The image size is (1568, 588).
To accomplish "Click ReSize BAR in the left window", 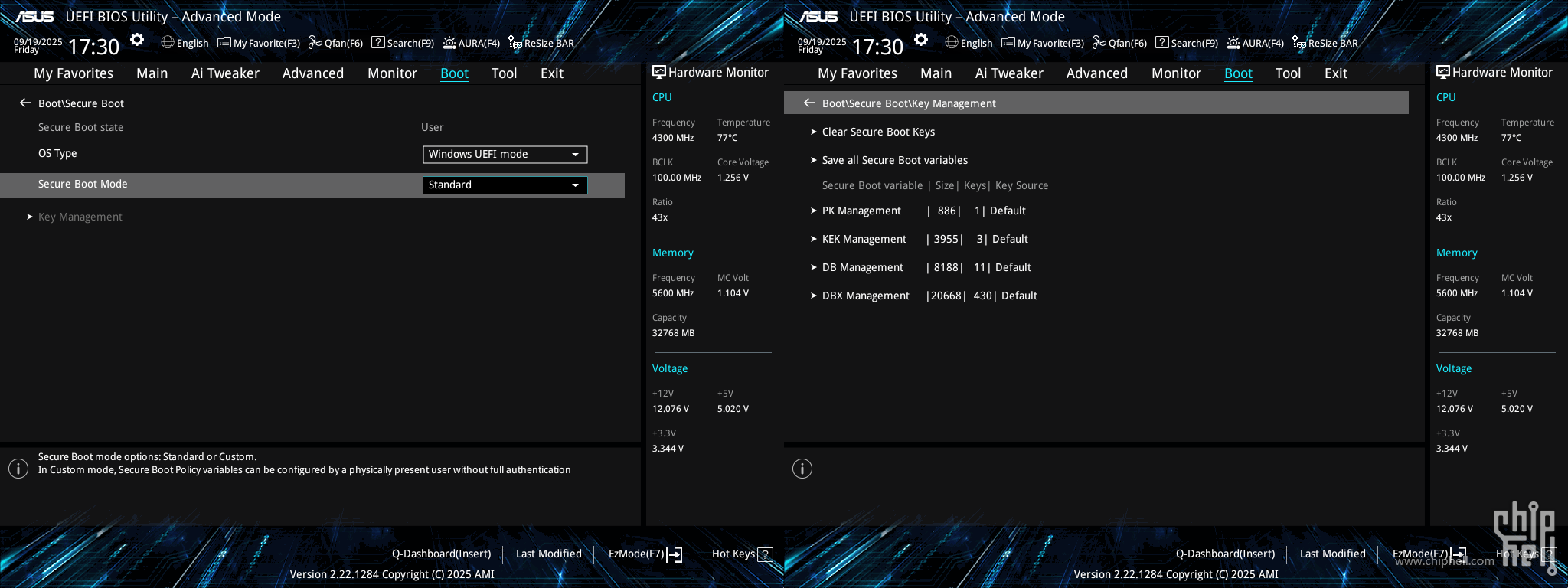I will tap(541, 43).
